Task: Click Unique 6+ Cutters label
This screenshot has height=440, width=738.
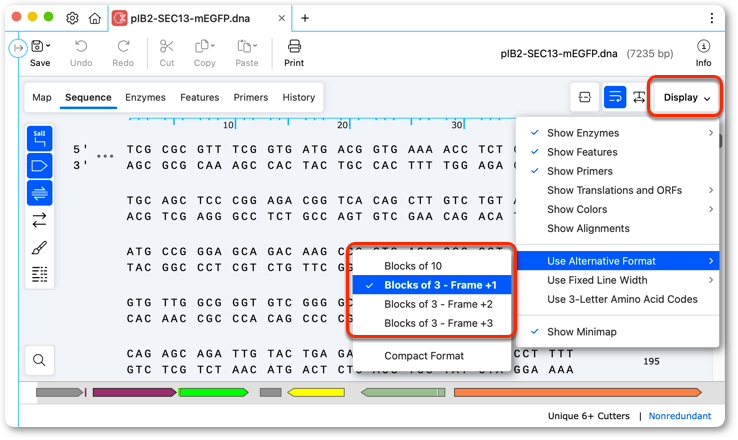Action: coord(588,416)
